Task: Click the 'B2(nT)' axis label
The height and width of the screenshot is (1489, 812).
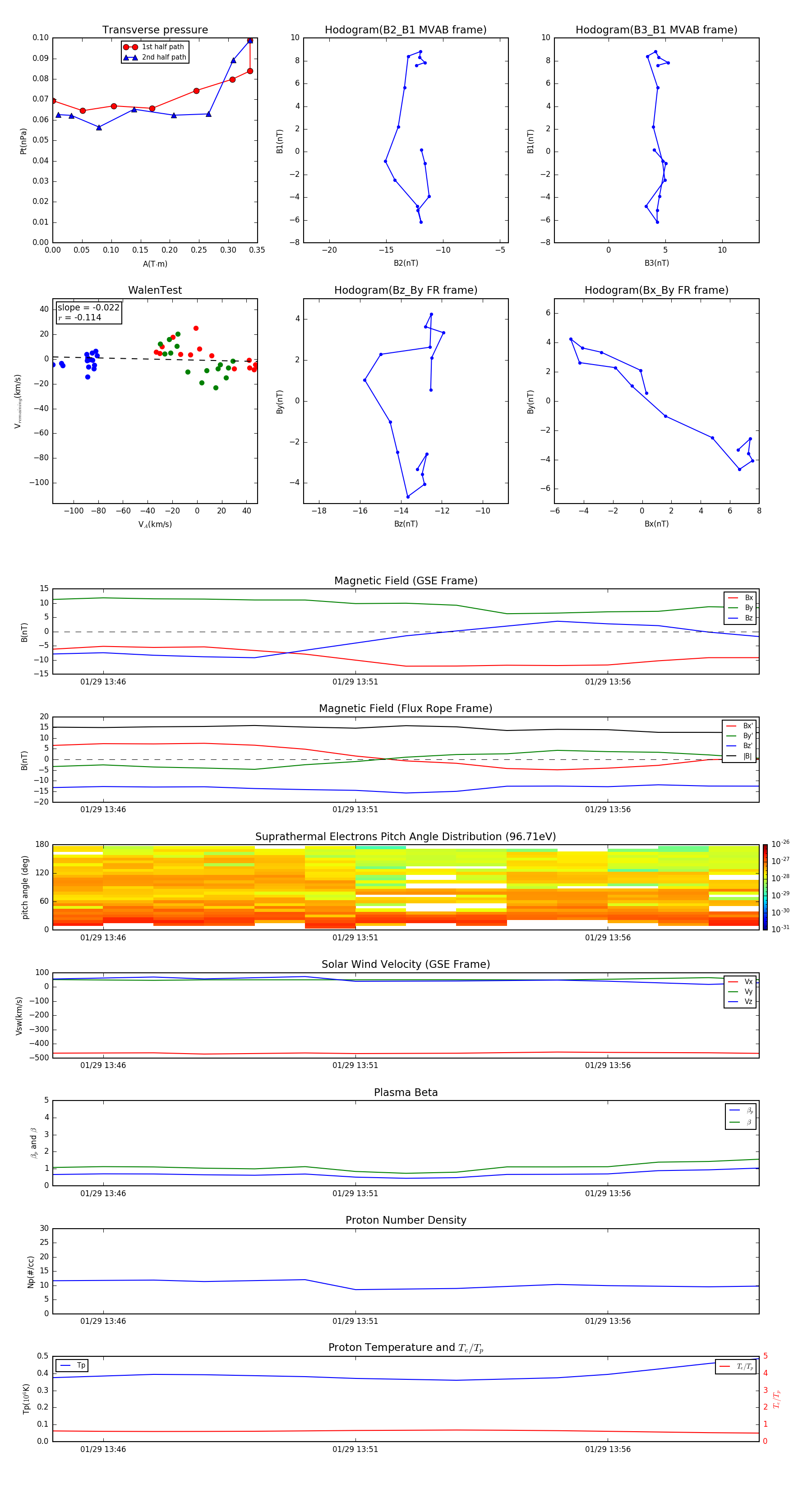Action: point(406,263)
